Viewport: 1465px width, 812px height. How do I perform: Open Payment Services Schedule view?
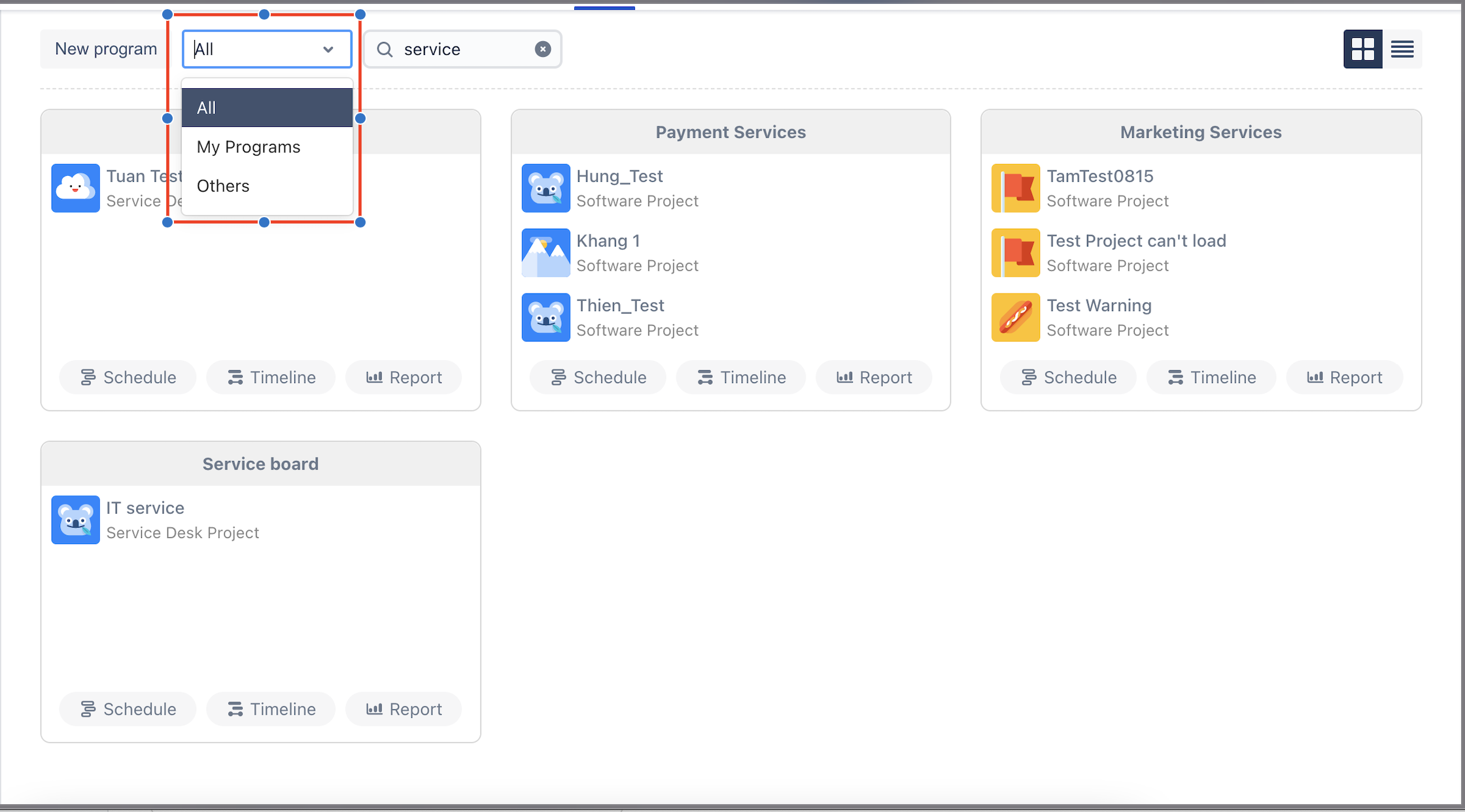(598, 377)
